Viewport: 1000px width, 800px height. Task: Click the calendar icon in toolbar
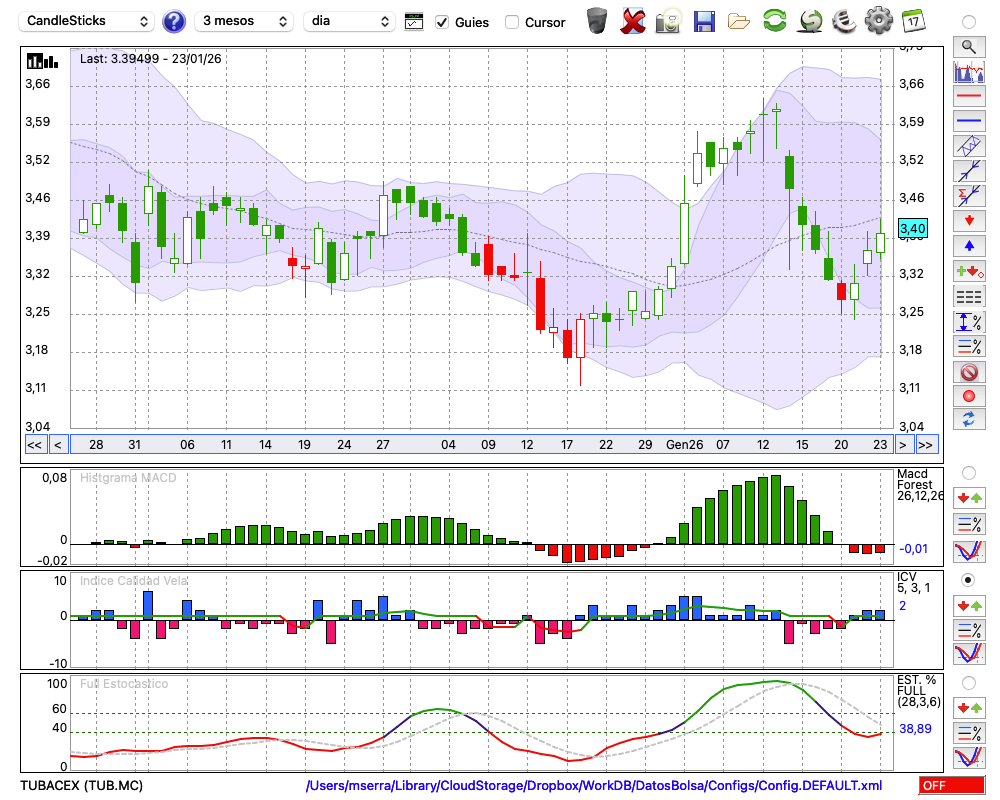pyautogui.click(x=912, y=20)
